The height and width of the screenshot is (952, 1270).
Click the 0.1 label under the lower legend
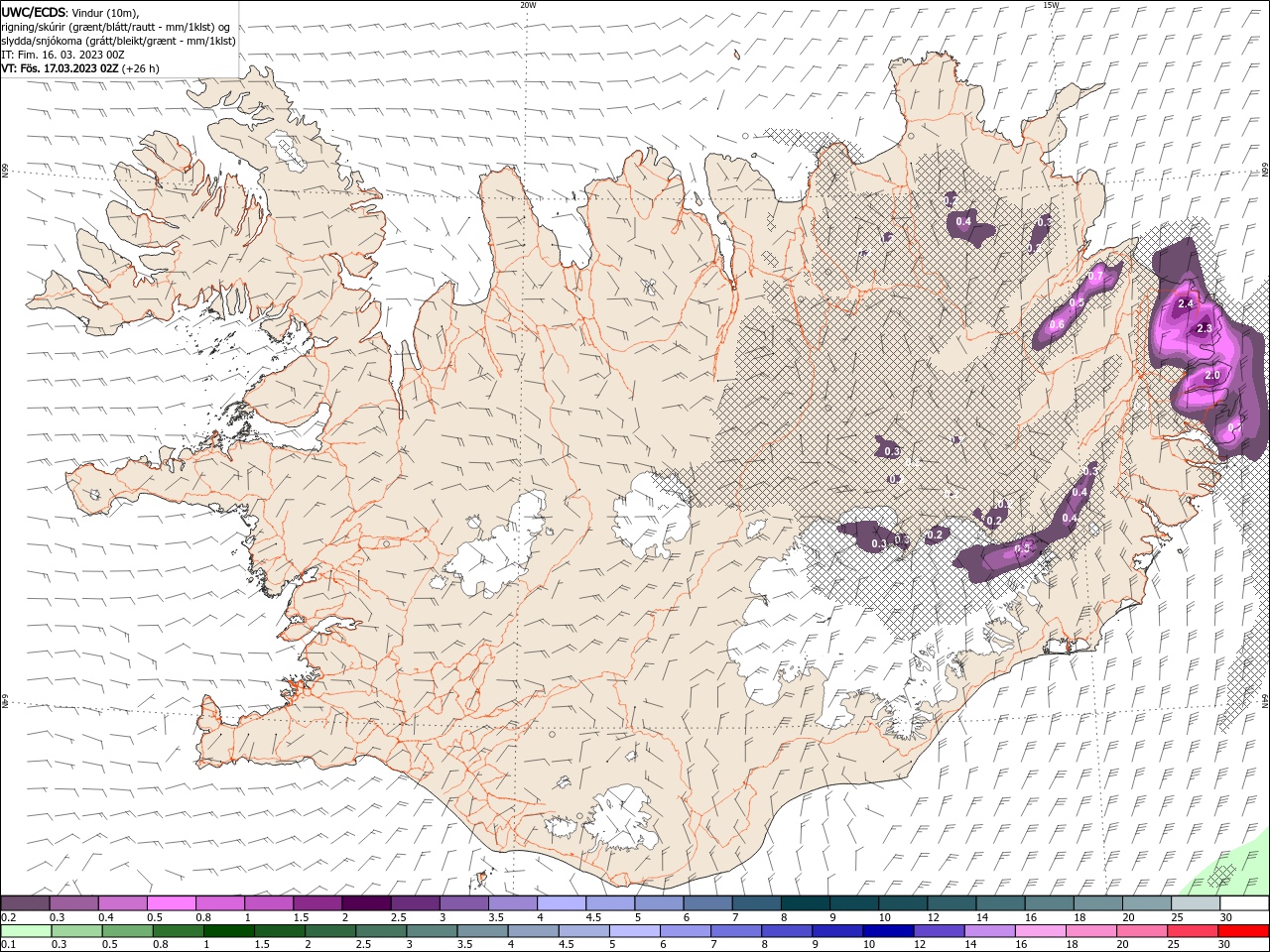[7, 945]
